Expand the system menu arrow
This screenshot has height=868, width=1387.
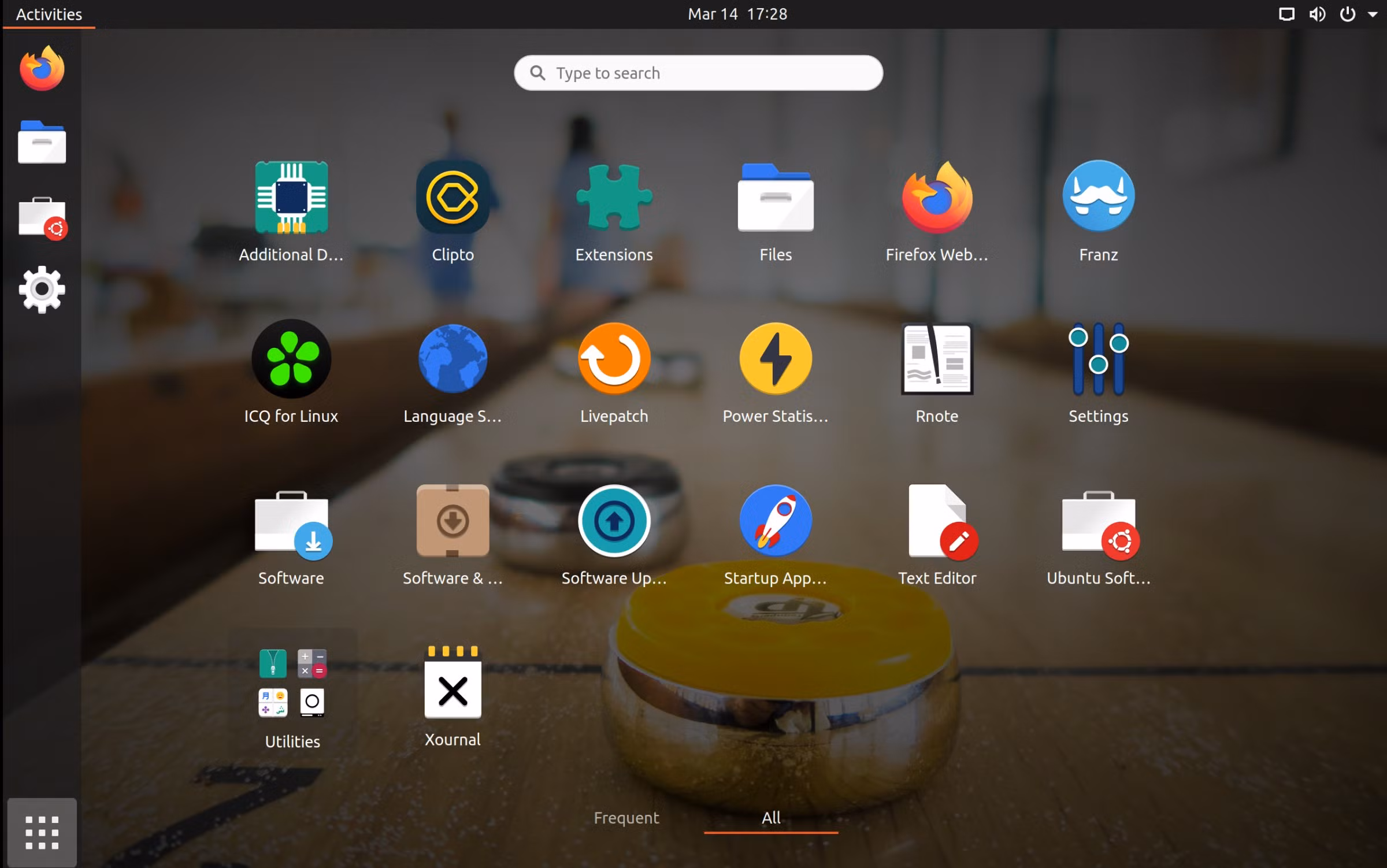click(1373, 14)
